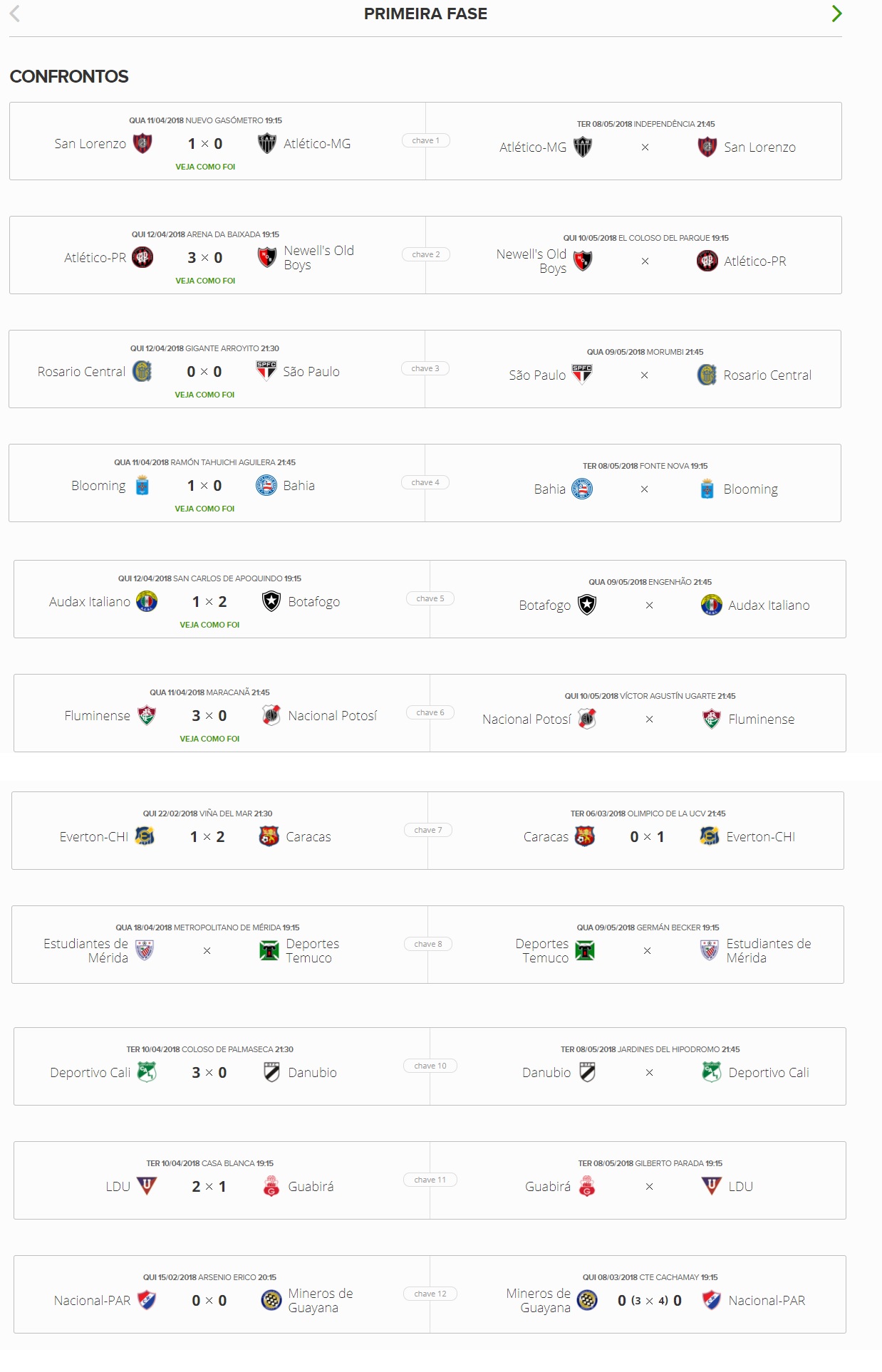Click Deportivo Cali crest in Coloso de Palmaseca match
The height and width of the screenshot is (1372, 882).
[147, 1072]
